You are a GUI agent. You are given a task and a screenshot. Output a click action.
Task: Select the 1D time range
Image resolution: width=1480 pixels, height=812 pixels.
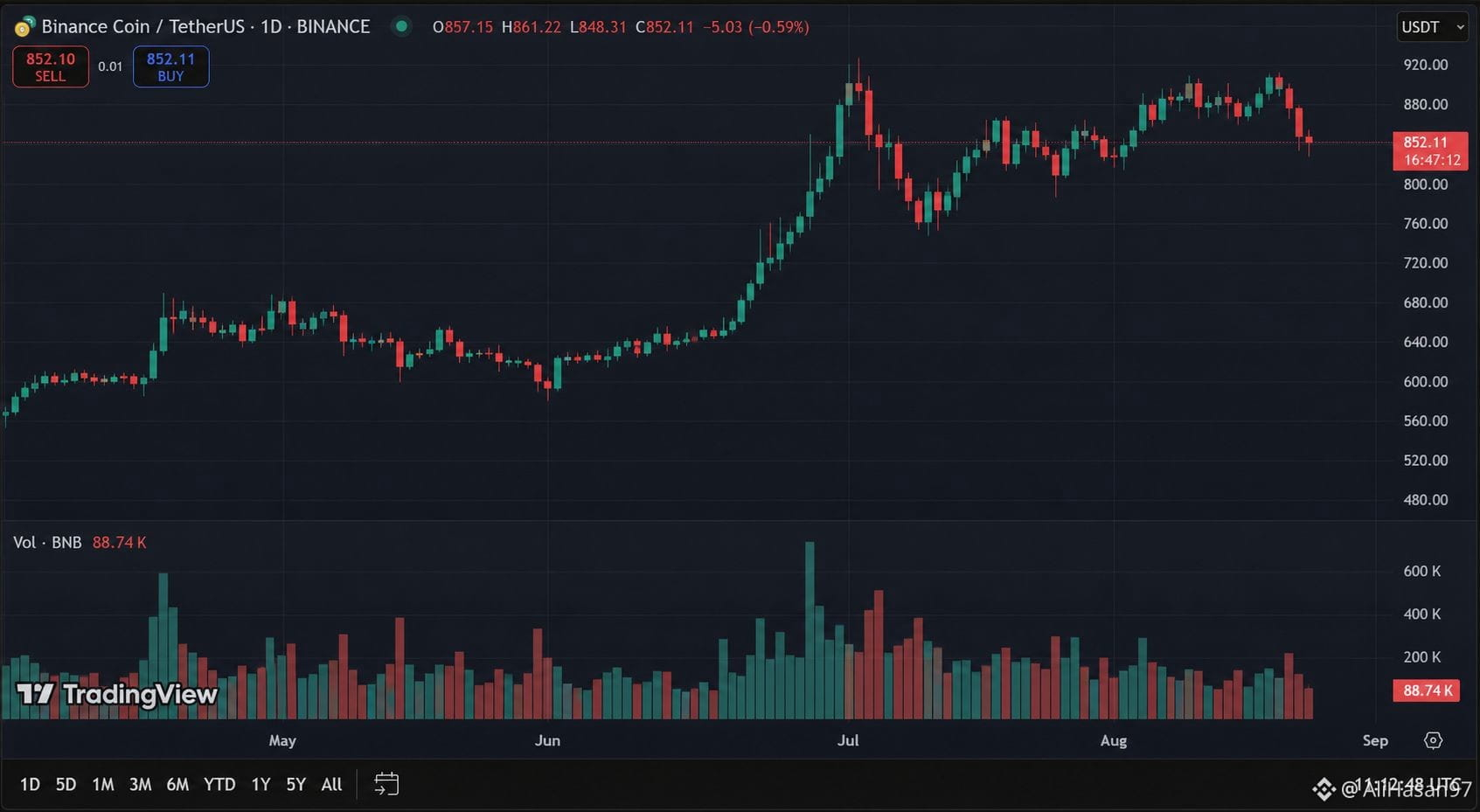30,784
